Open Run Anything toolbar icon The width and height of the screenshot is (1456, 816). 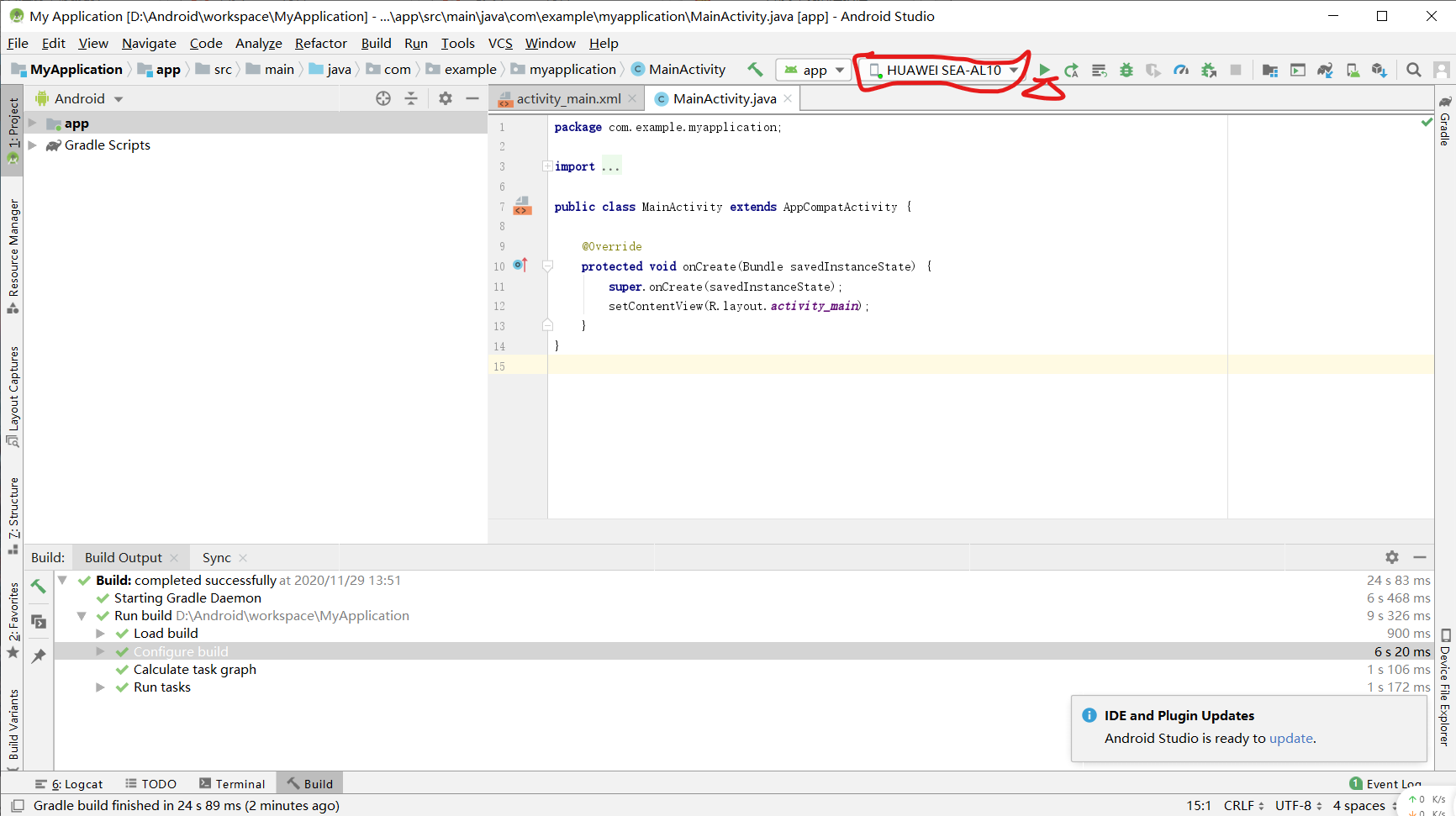pyautogui.click(x=1298, y=70)
